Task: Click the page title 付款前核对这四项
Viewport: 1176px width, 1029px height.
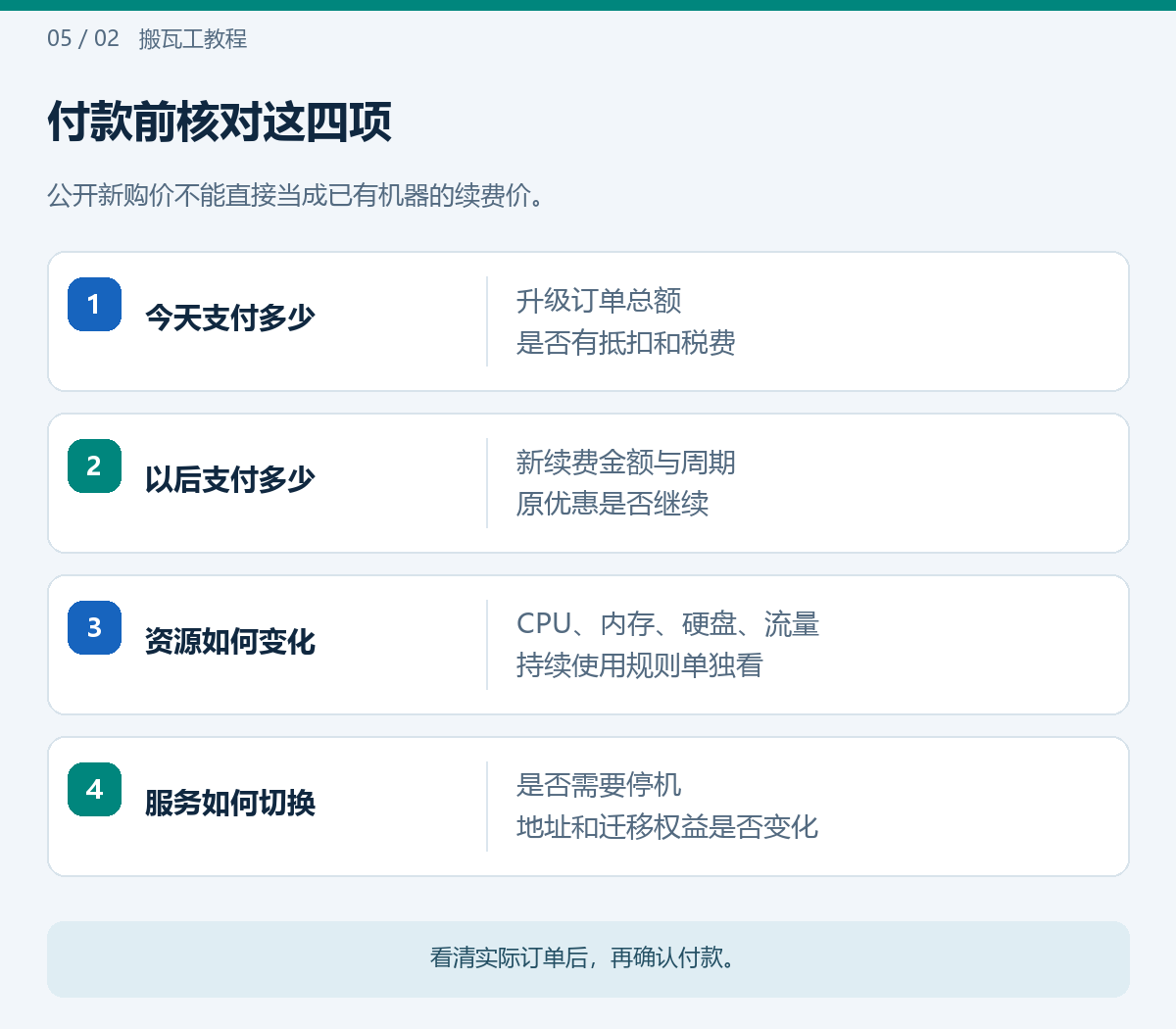Action: pos(220,122)
